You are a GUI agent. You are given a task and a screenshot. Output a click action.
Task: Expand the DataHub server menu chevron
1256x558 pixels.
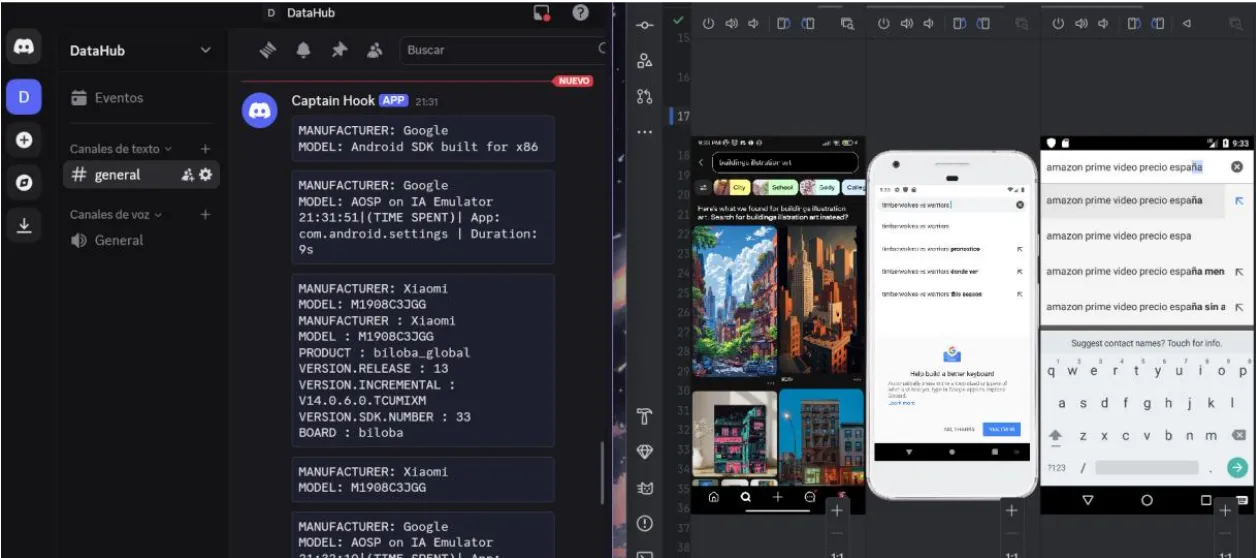206,50
